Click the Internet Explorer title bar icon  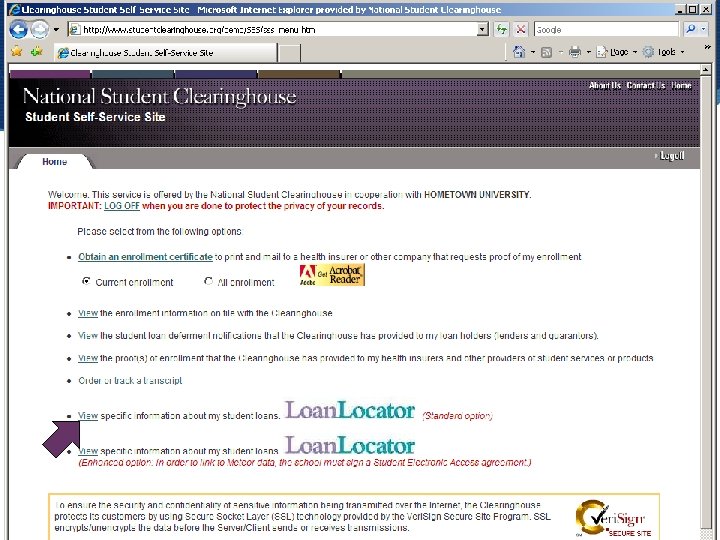(15, 9)
